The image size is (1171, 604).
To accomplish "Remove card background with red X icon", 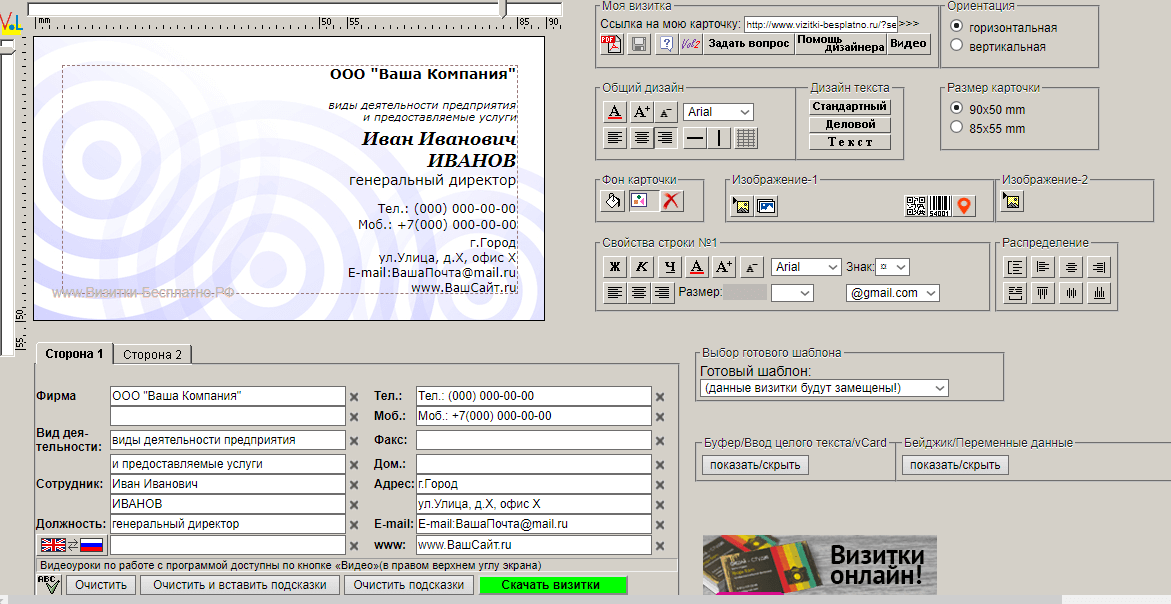I will pos(671,201).
